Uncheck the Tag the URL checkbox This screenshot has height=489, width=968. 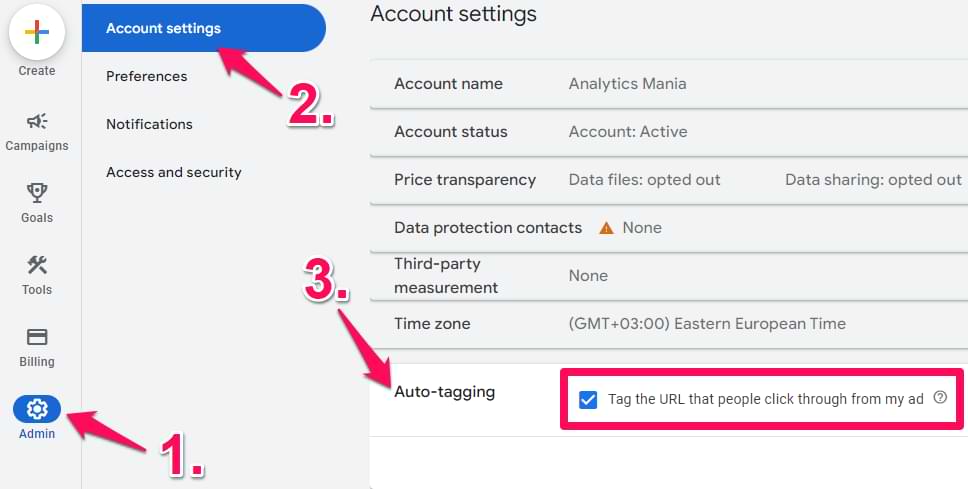click(x=588, y=399)
